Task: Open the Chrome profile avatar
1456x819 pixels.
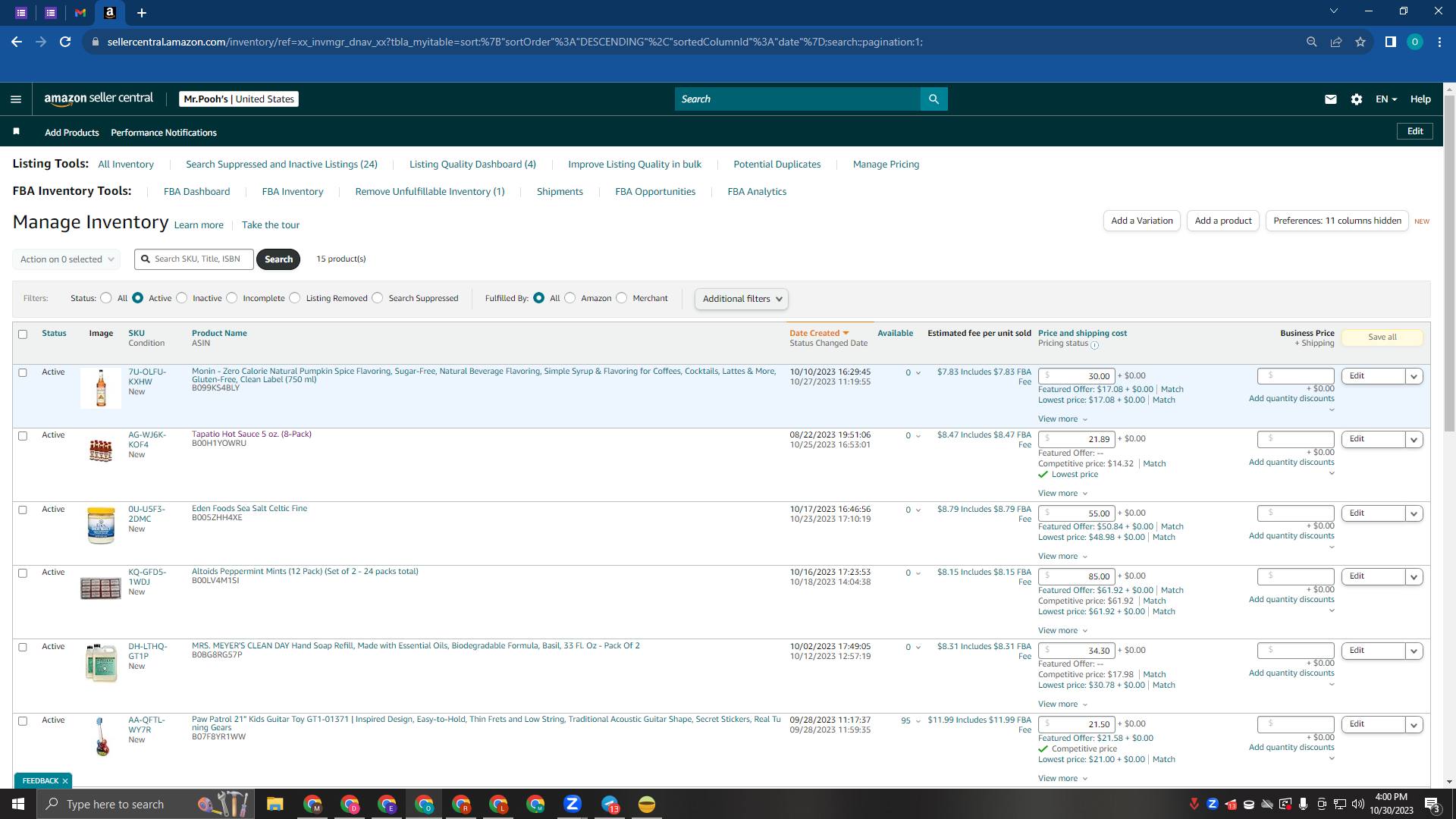Action: pos(1414,42)
